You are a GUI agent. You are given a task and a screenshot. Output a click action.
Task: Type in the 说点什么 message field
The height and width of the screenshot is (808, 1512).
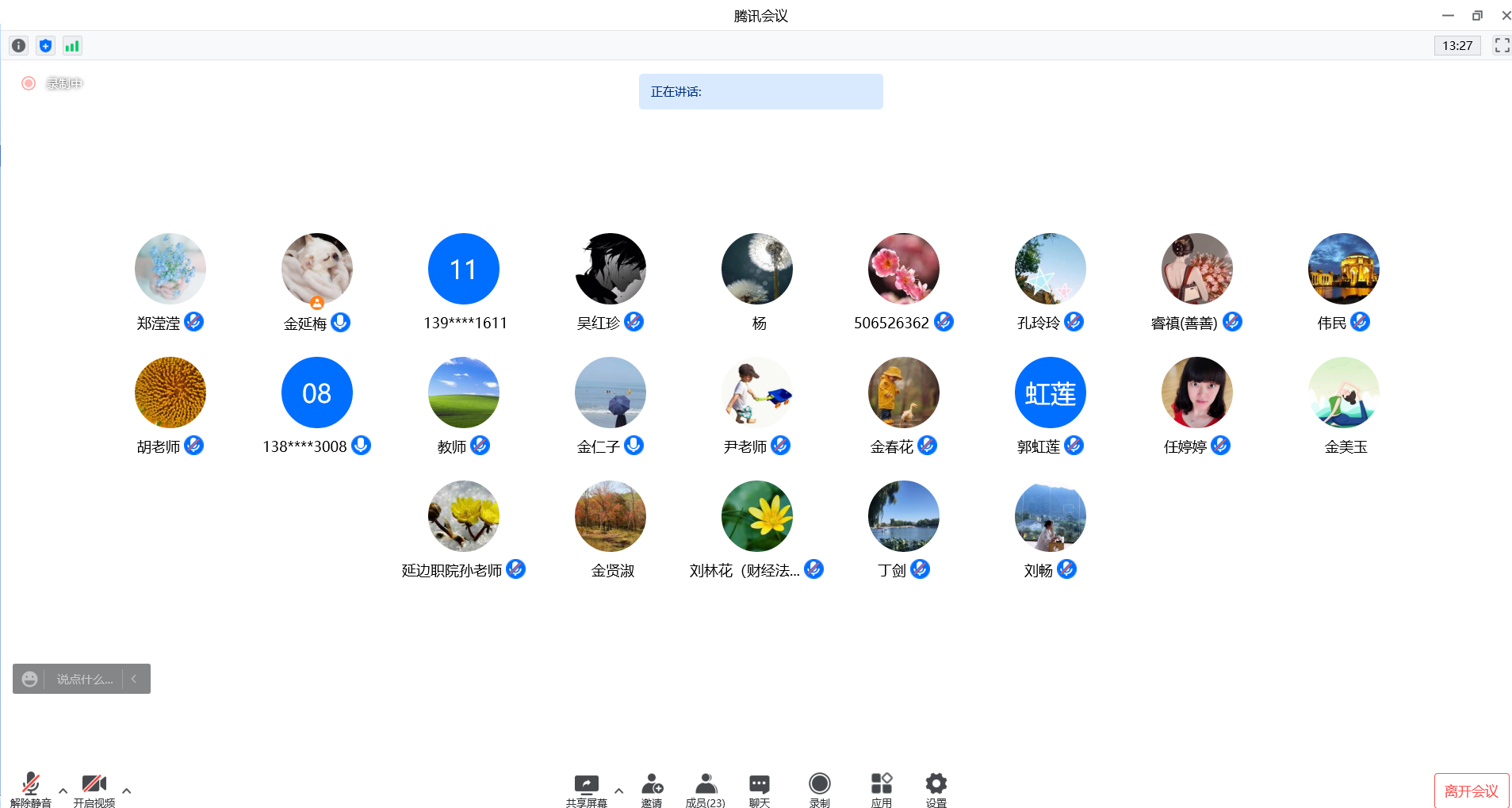[x=84, y=680]
